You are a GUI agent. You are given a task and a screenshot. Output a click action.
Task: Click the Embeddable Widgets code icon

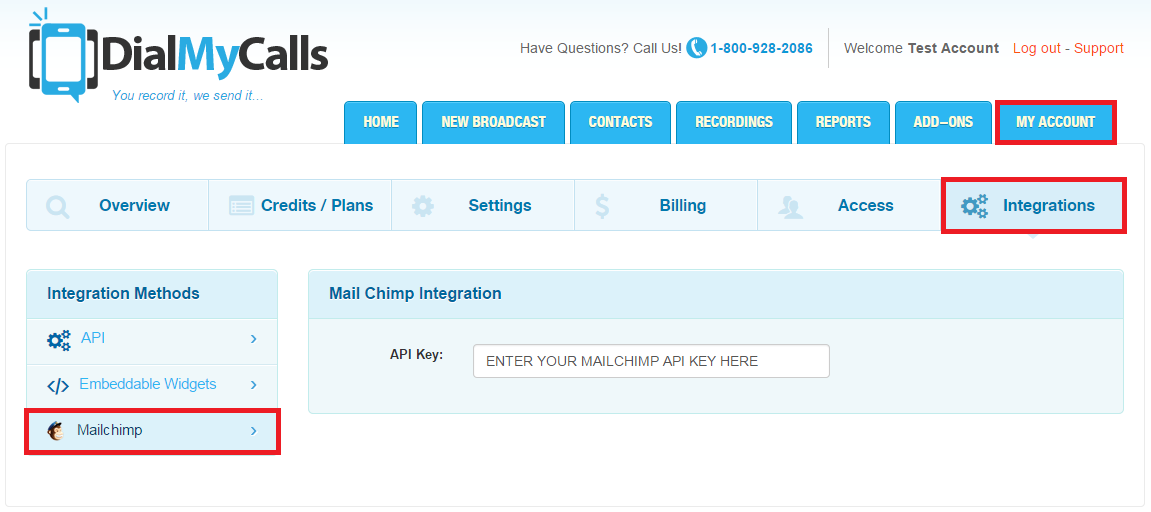tap(58, 385)
